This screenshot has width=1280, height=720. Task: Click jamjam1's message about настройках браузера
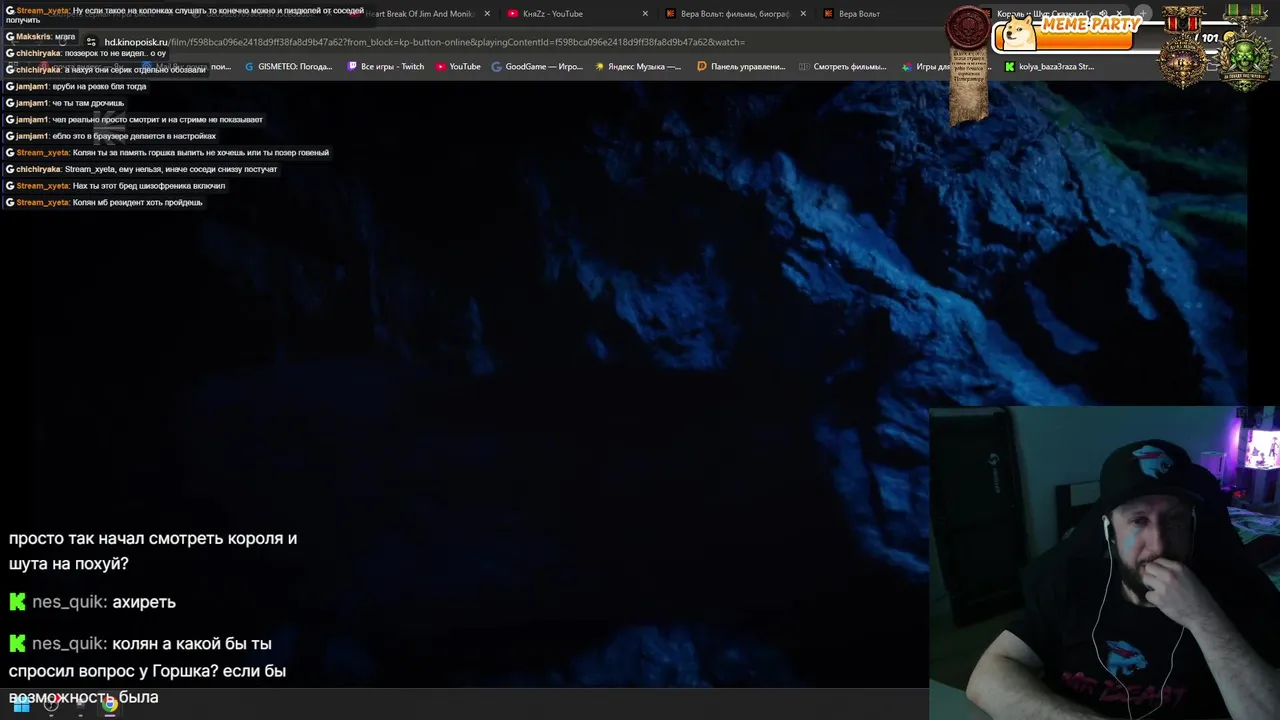(111, 136)
